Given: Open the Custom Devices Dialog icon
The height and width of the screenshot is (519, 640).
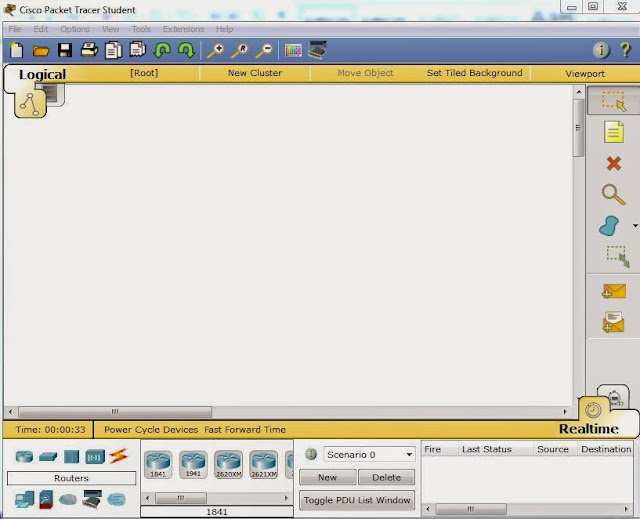Looking at the screenshot, I should tap(317, 50).
